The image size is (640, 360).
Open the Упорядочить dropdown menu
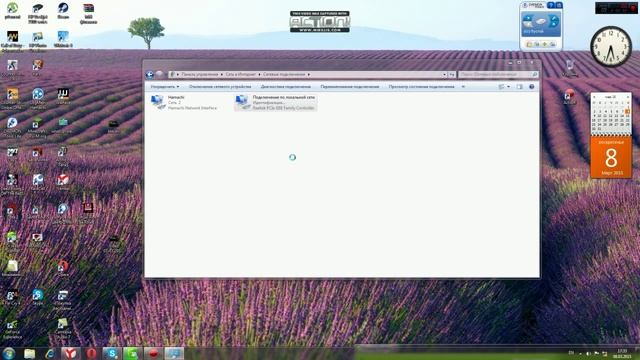click(165, 87)
